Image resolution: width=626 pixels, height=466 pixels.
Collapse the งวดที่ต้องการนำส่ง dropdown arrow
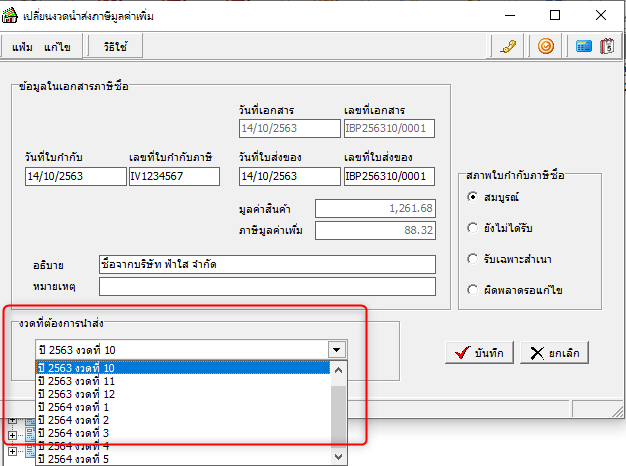[337, 350]
